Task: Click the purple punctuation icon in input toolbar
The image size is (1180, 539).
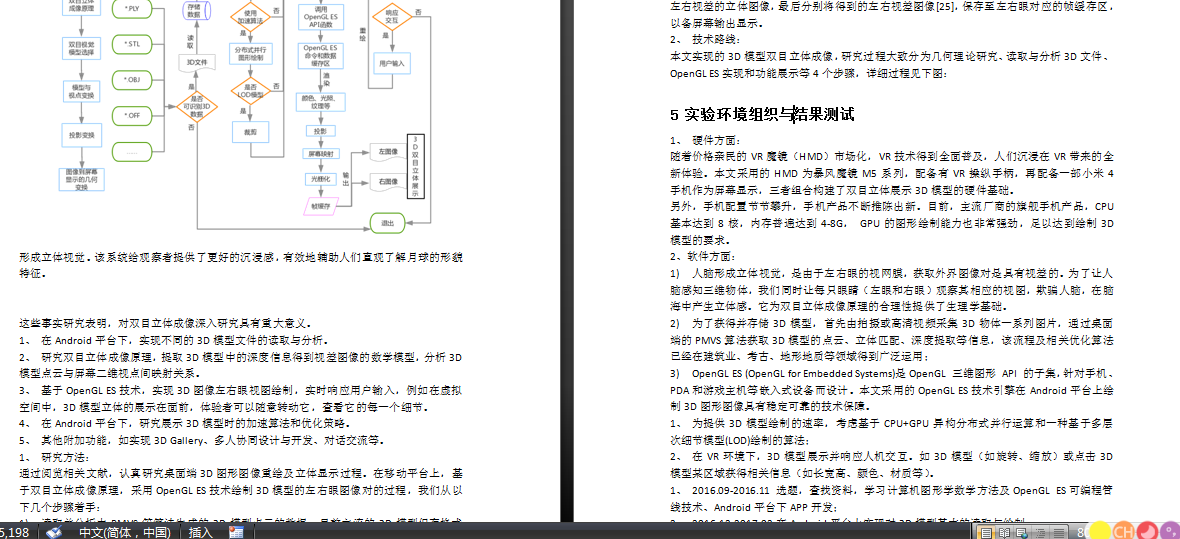Action: 1170,531
